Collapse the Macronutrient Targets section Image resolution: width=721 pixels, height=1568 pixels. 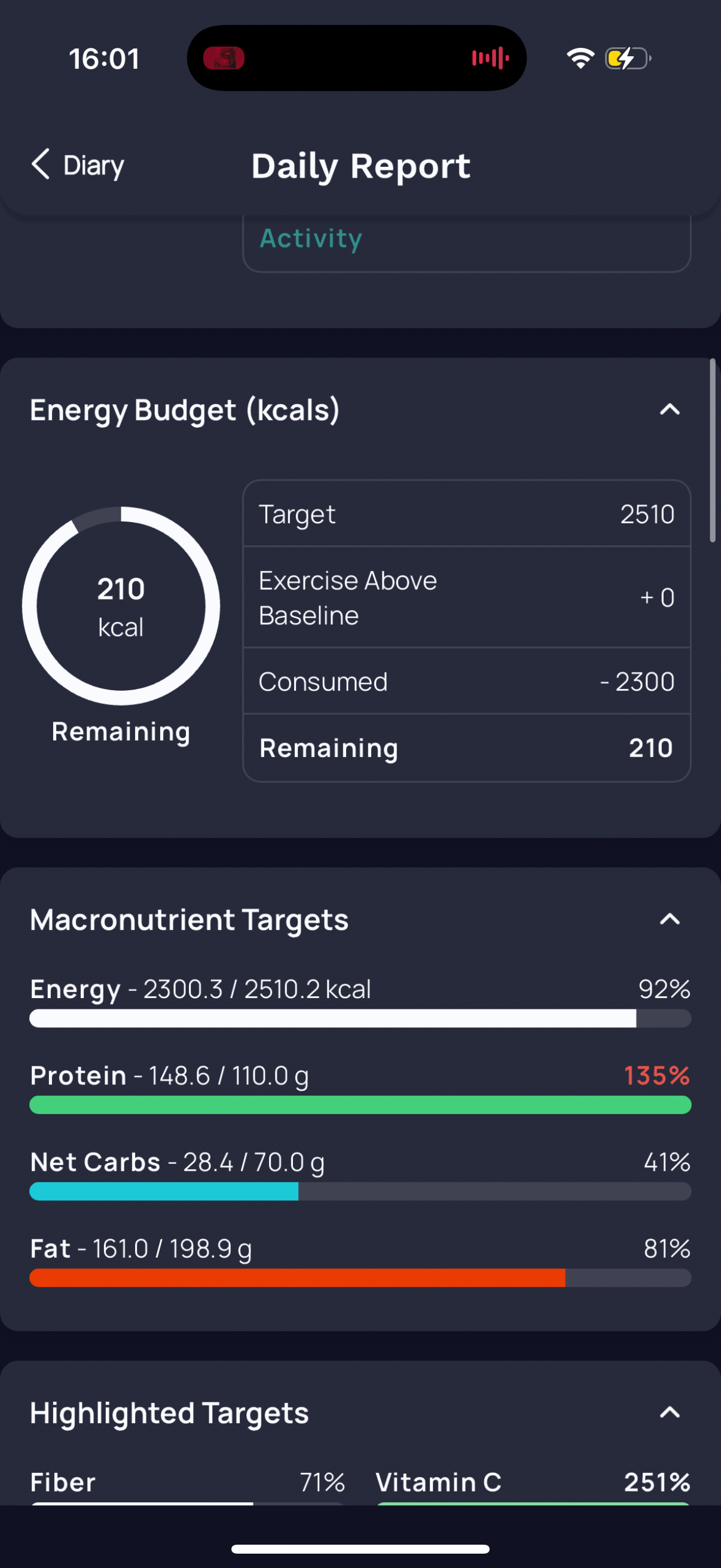pos(669,919)
